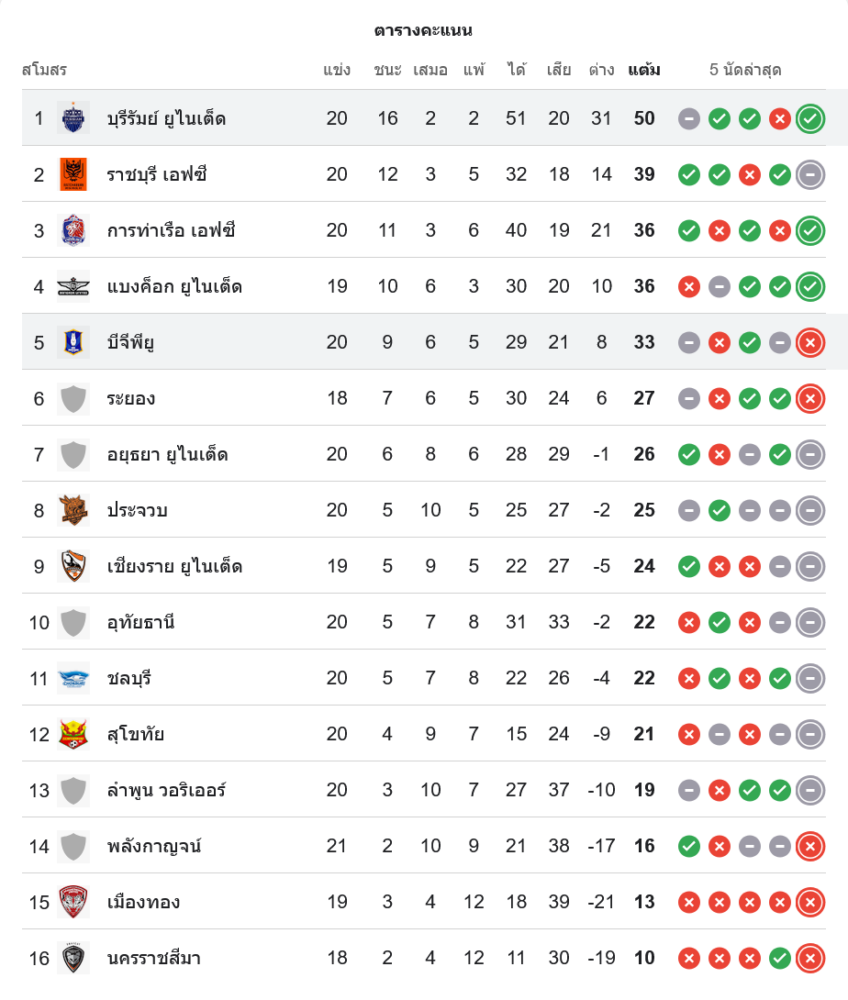Click Ratchaburi's latest match draw indicator

(x=811, y=175)
